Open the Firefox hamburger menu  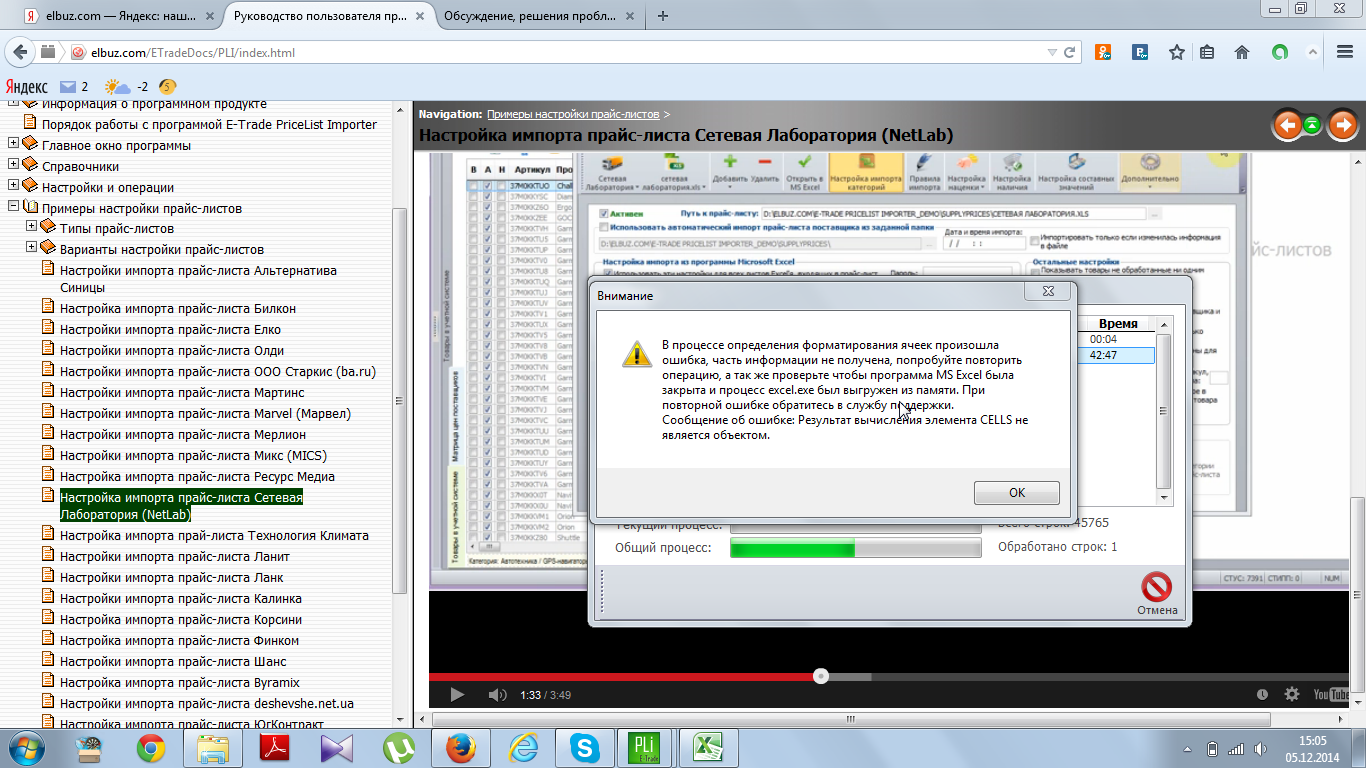coord(1344,53)
